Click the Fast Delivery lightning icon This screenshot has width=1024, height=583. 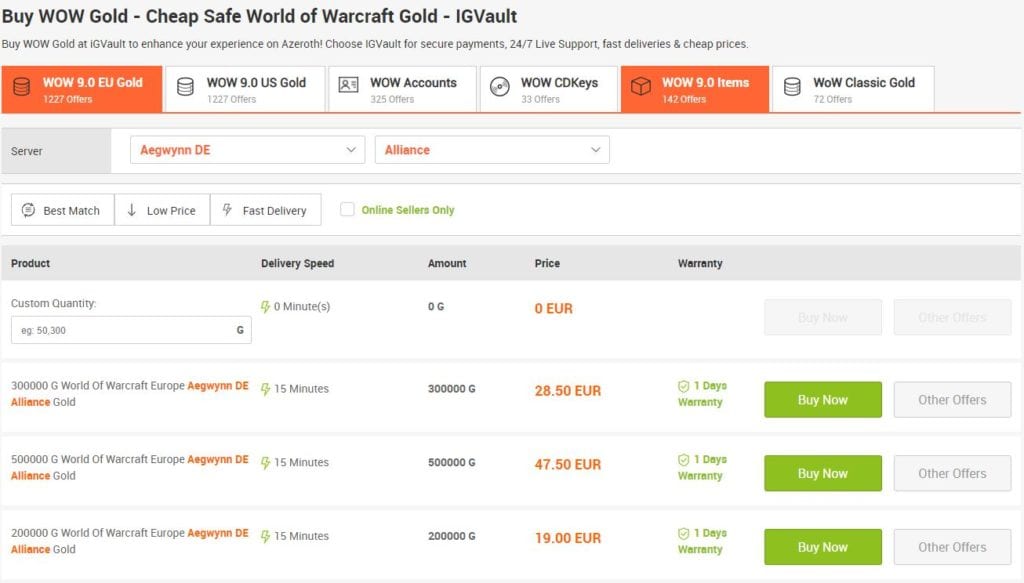tap(227, 210)
